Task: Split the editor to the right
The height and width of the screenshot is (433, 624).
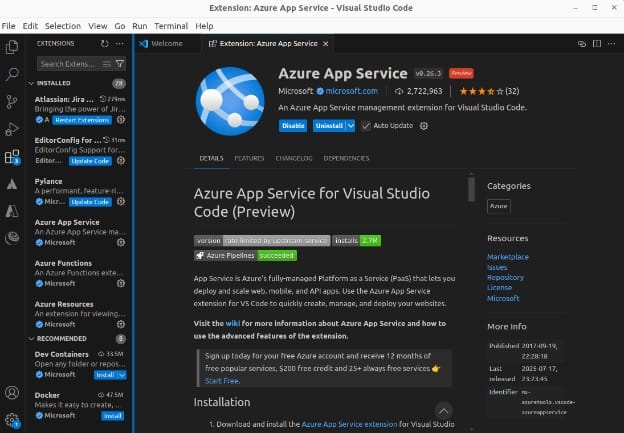Action: 597,44
